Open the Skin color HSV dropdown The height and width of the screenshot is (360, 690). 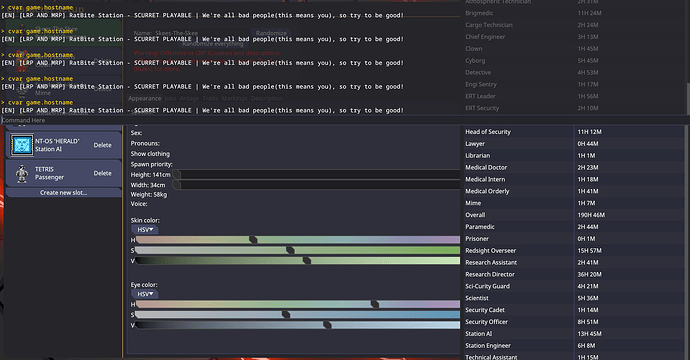coord(145,230)
